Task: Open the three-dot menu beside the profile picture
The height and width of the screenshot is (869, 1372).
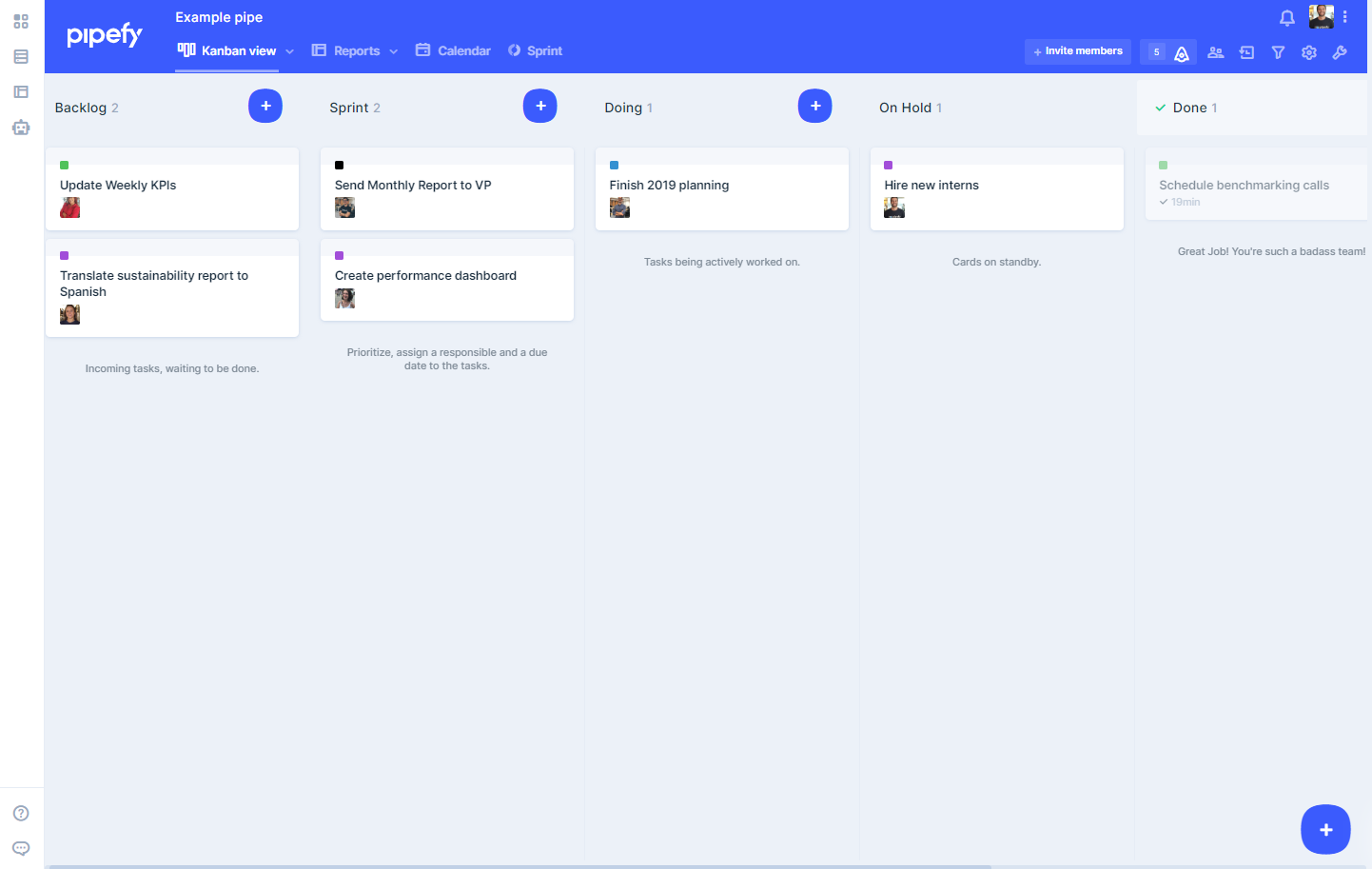Action: click(1344, 17)
